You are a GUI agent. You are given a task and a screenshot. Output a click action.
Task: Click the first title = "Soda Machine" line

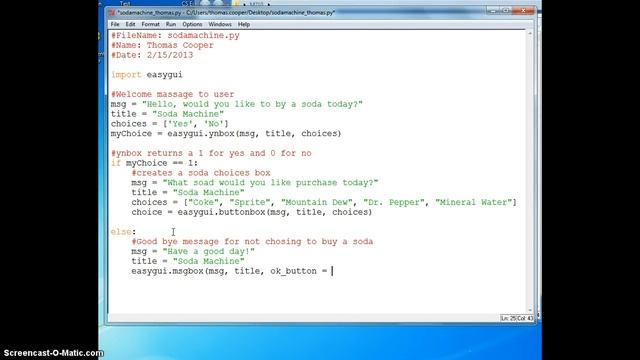coord(167,114)
